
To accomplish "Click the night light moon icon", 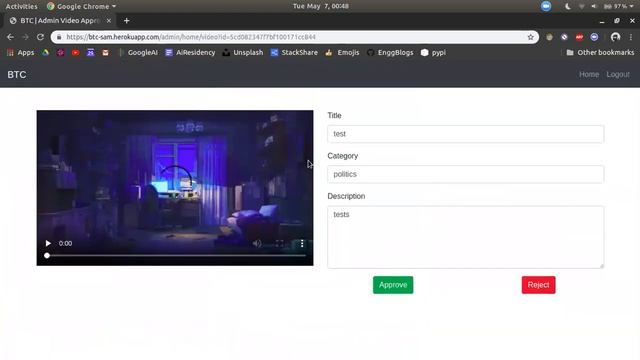I will 568,6.
